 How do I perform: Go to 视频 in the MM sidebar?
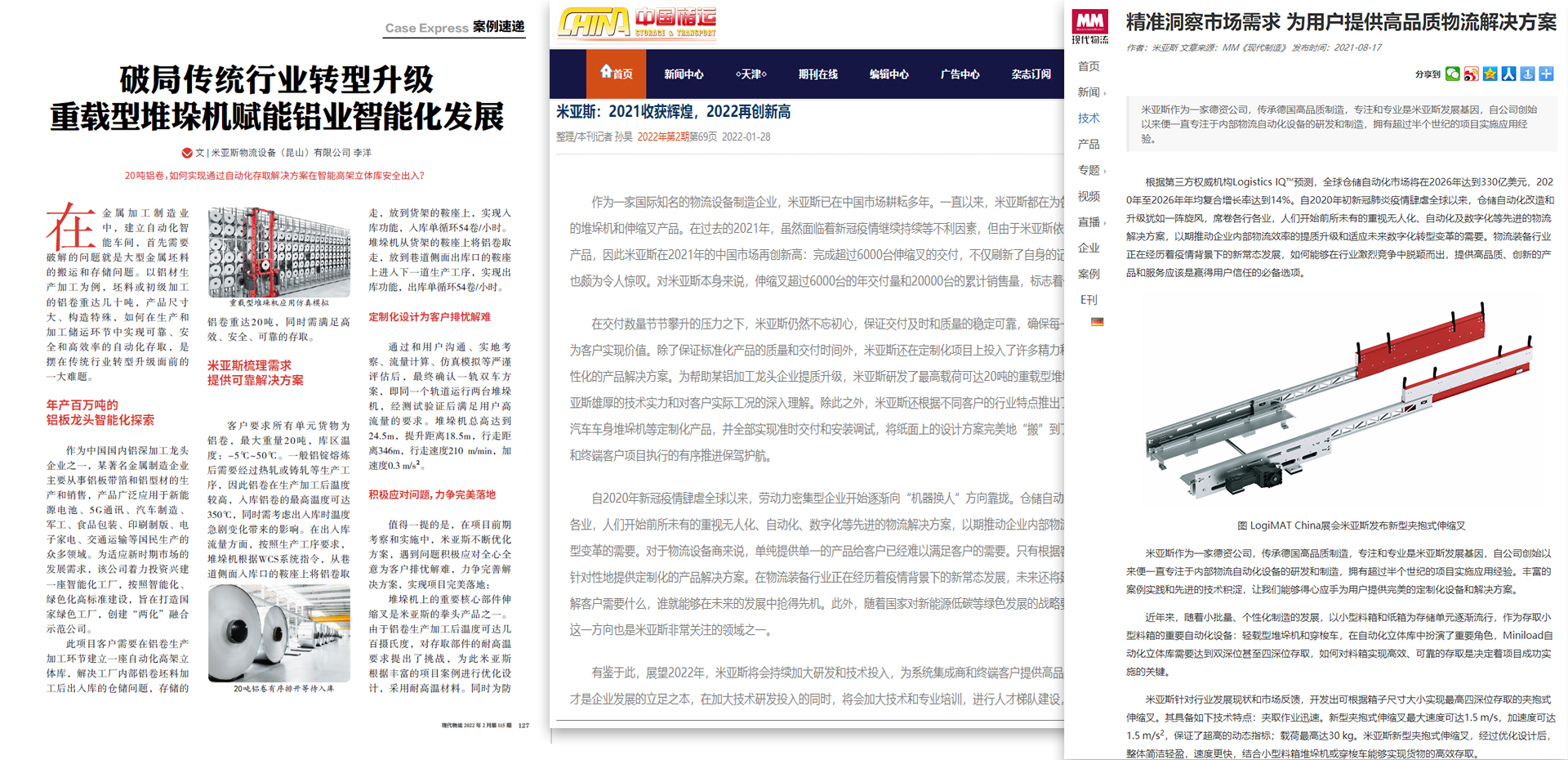click(1089, 196)
